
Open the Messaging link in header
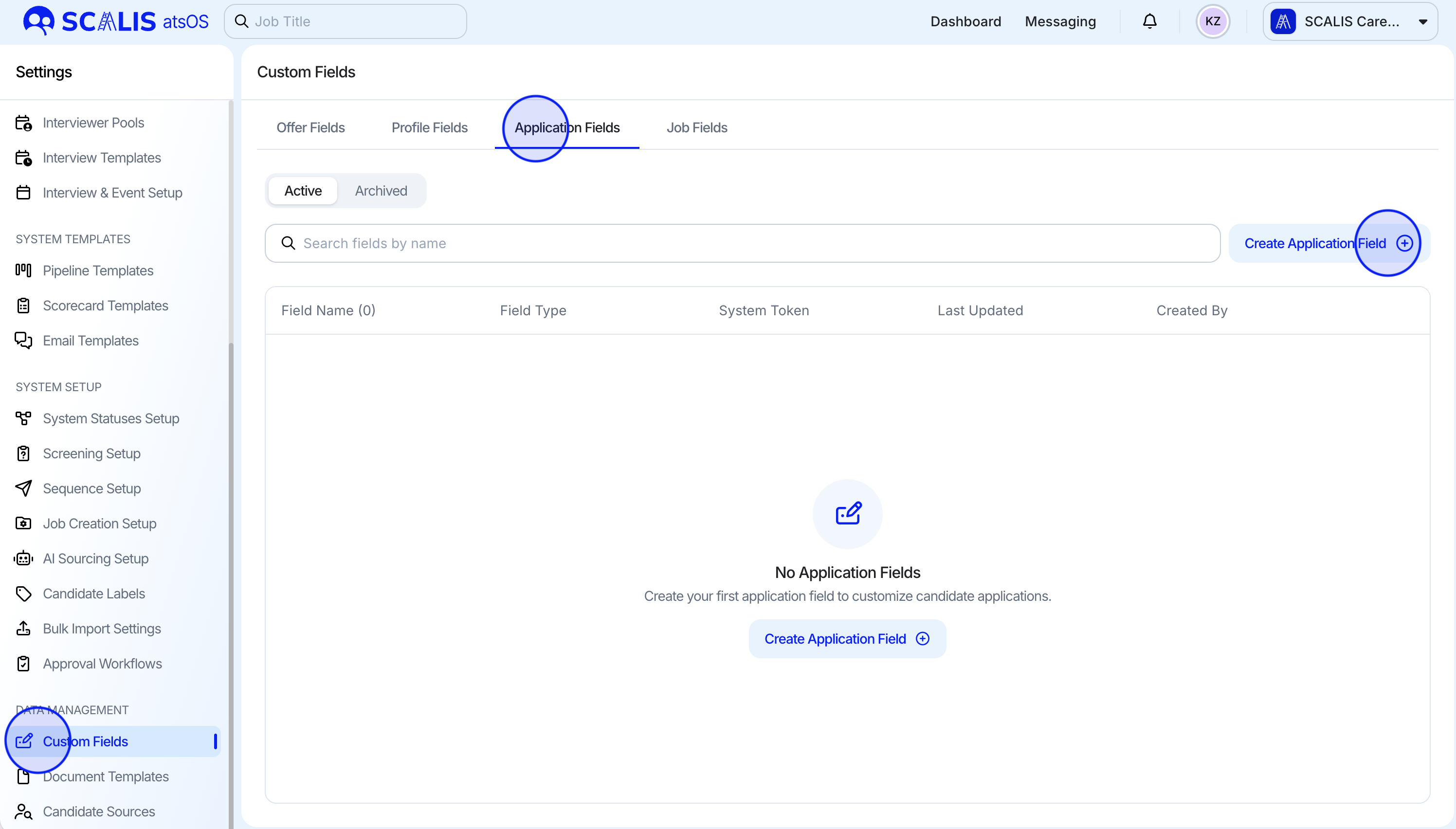tap(1060, 21)
